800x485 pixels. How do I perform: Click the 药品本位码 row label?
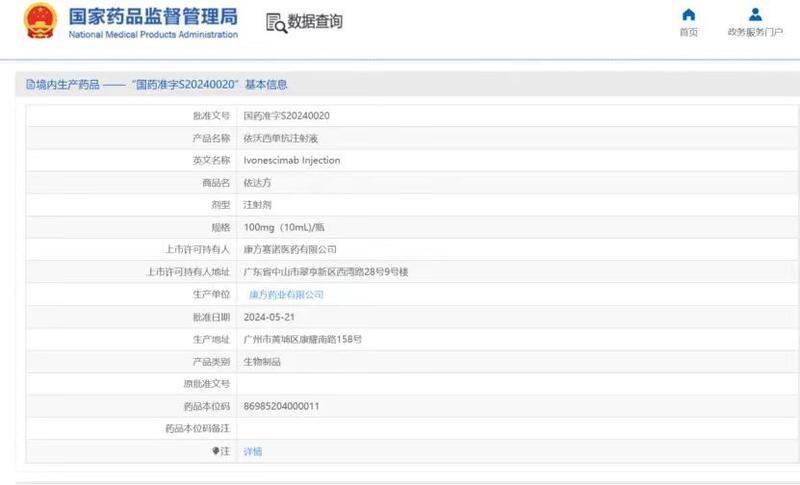[207, 406]
